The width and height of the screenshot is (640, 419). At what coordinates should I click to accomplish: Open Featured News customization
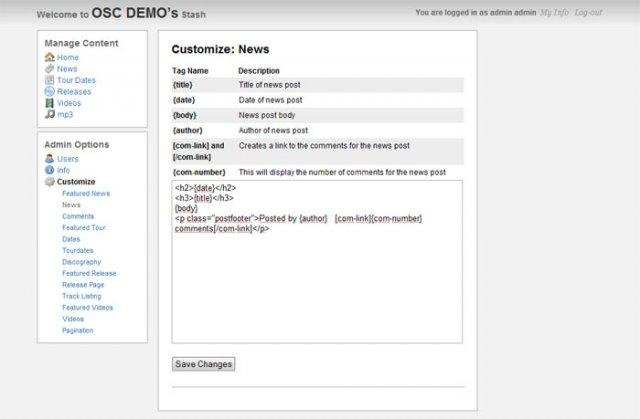tap(86, 193)
